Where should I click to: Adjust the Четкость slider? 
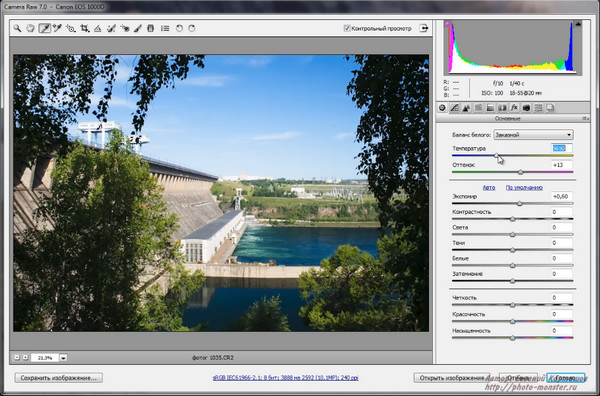513,305
